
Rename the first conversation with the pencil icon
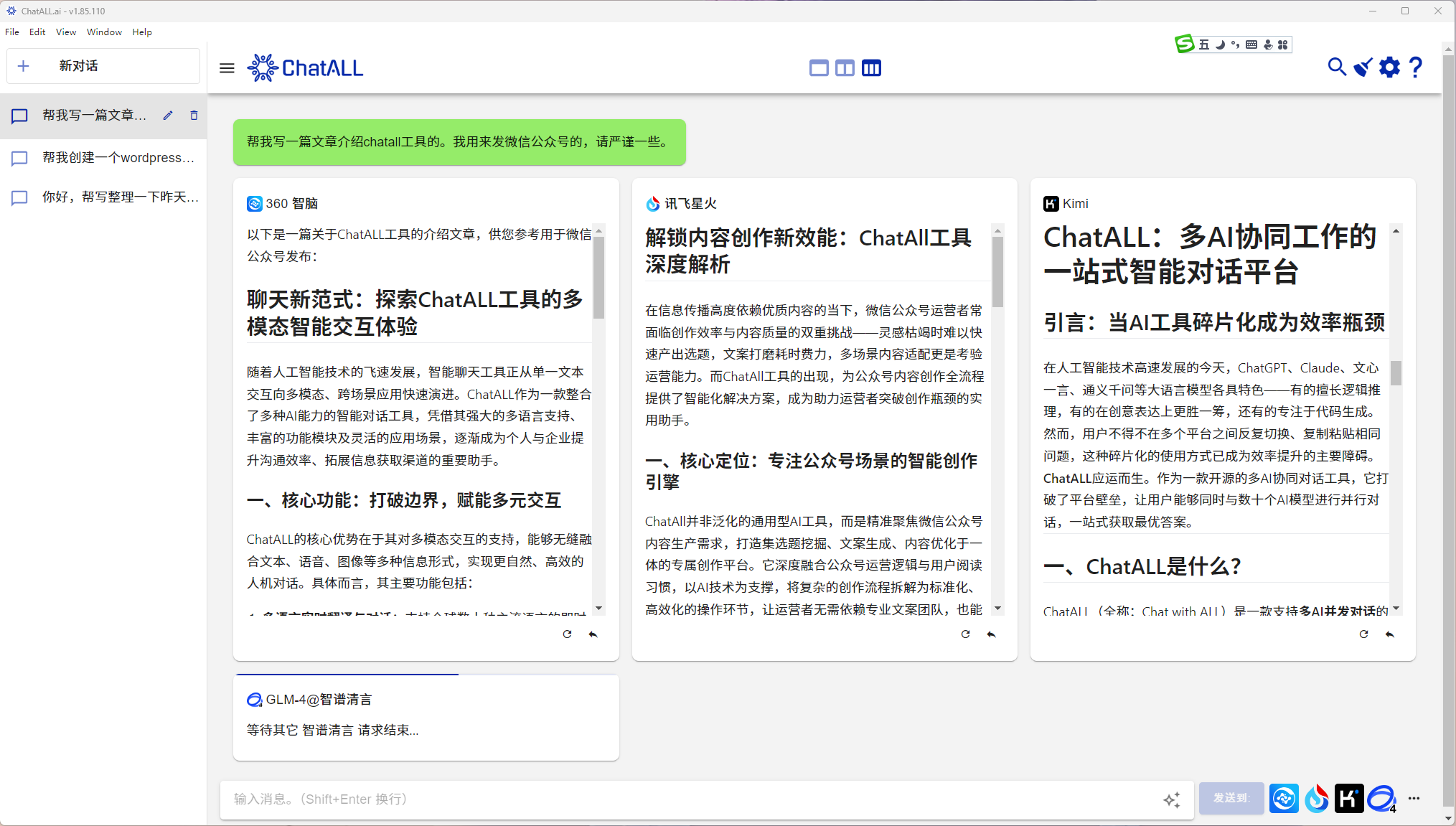(167, 115)
